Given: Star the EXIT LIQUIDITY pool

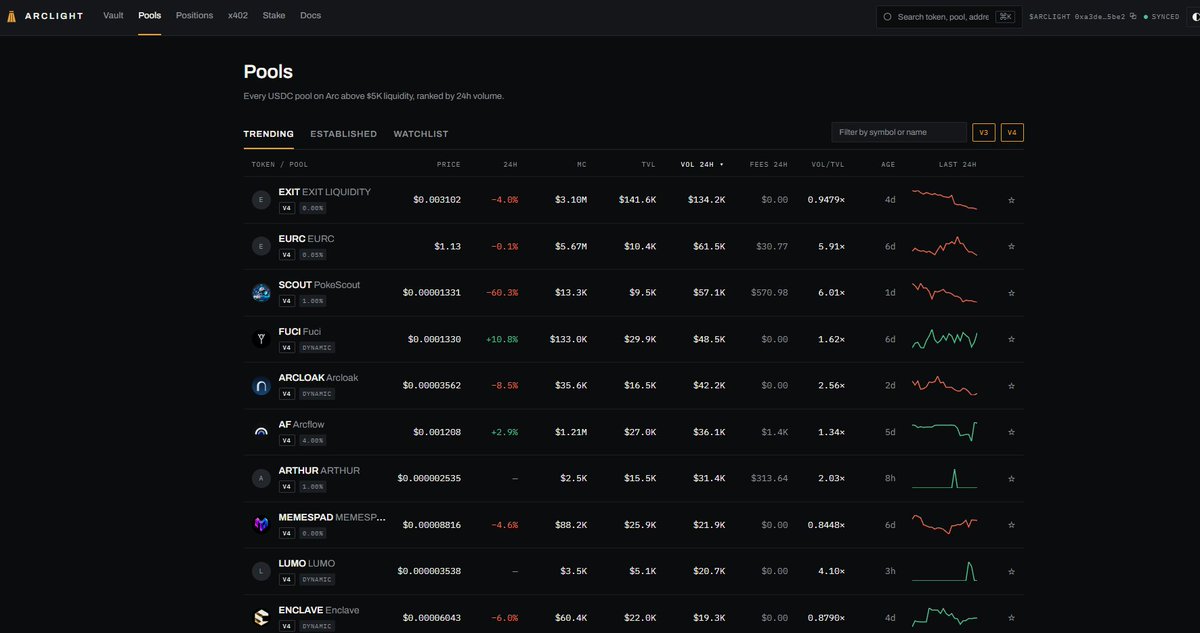Looking at the screenshot, I should pos(1011,200).
